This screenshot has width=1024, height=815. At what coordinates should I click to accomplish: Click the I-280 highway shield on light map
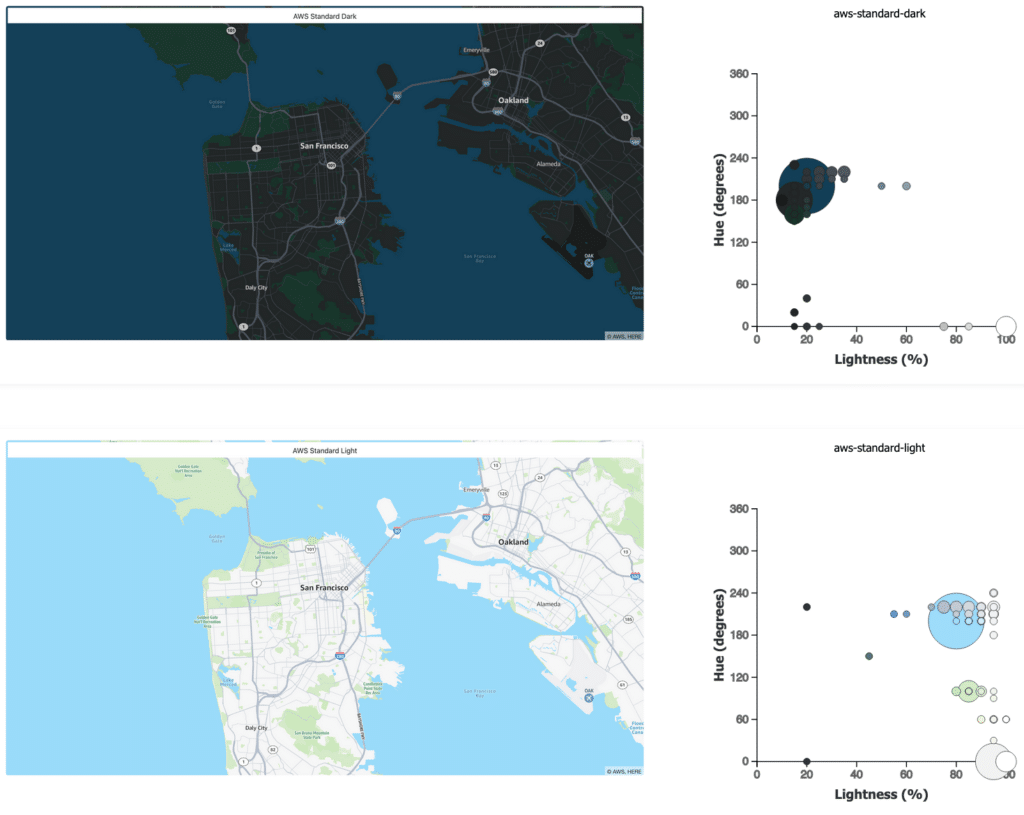point(340,656)
